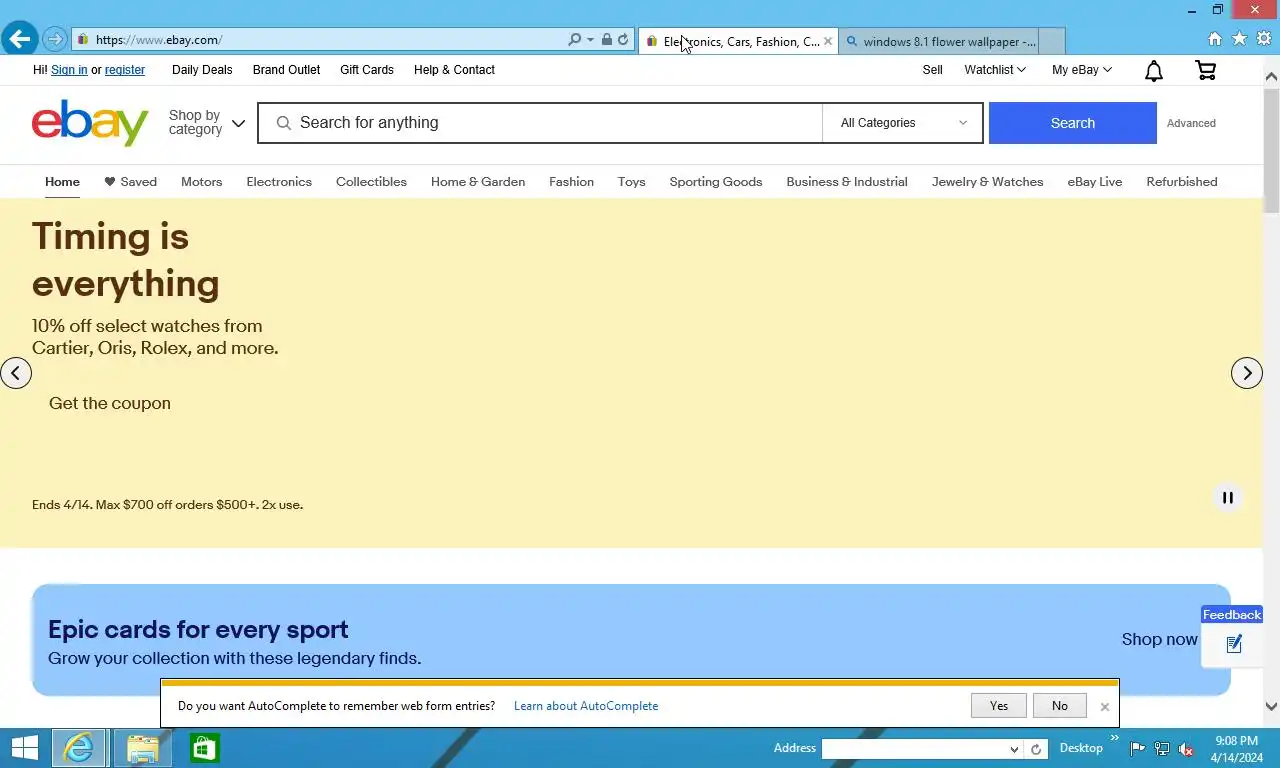Expand the Desktop toolbar chevron
The image size is (1280, 768).
(x=1115, y=738)
